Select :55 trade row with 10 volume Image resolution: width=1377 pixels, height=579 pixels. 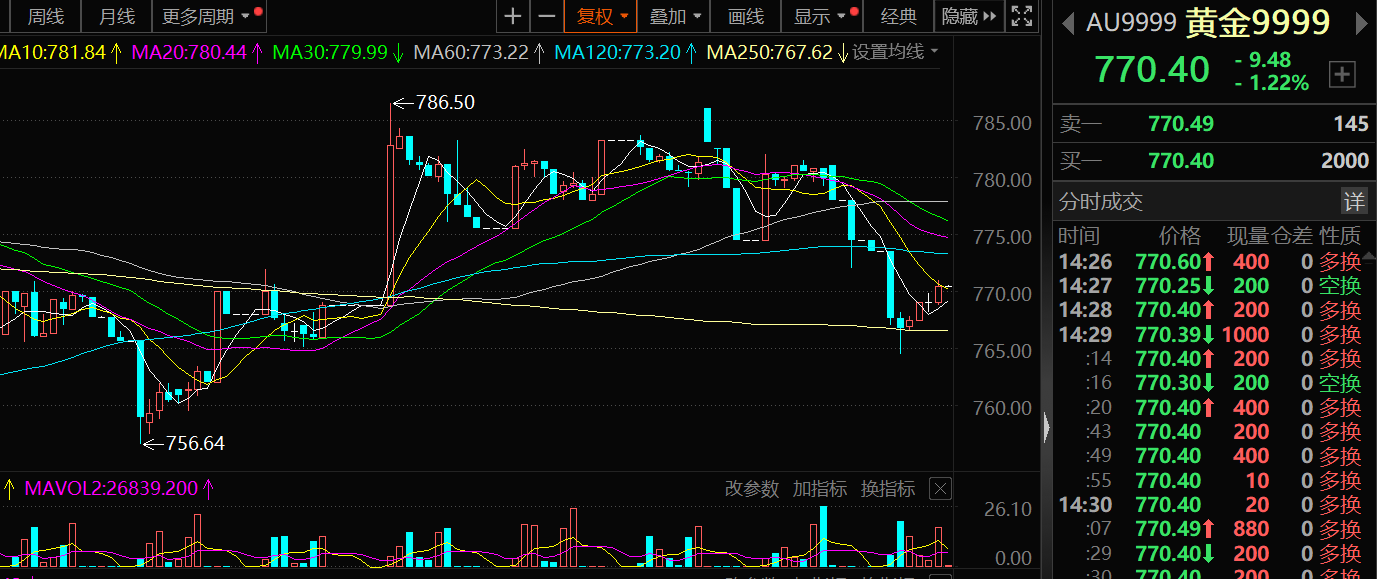[1210, 481]
